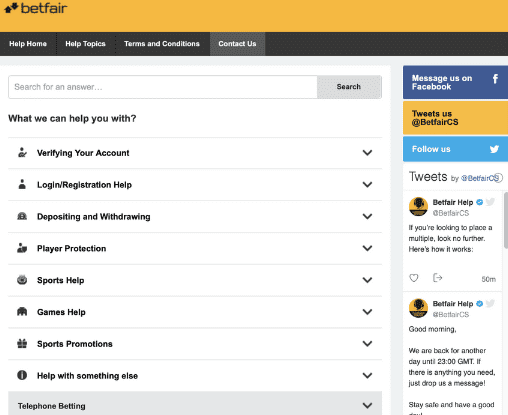Viewport: 508px width, 415px height.
Task: Click the Sports Promotions label
Action: click(x=75, y=344)
